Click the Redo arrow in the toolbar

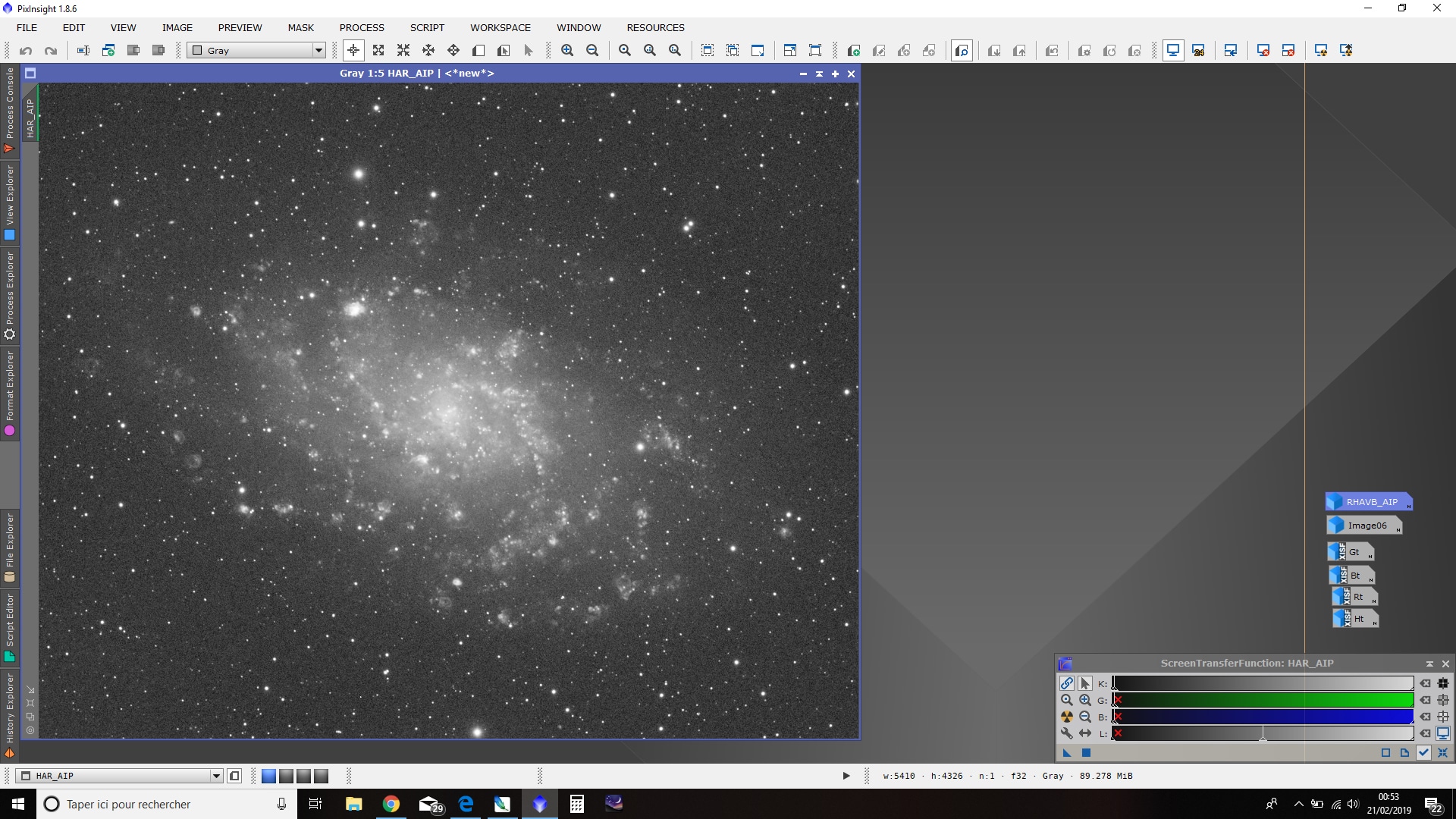(51, 51)
